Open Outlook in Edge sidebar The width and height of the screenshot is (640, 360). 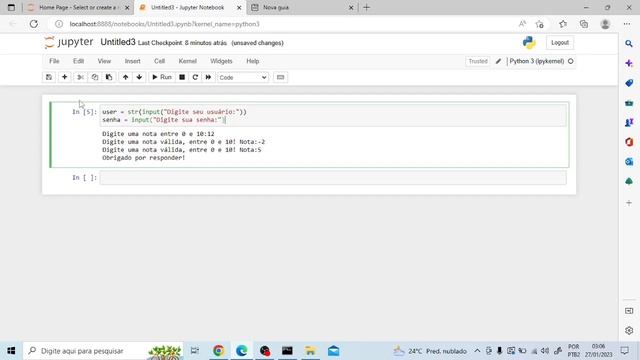pos(629,162)
